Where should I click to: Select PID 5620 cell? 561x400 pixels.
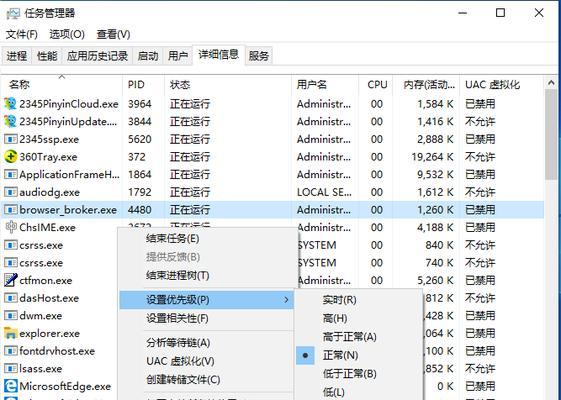(140, 139)
